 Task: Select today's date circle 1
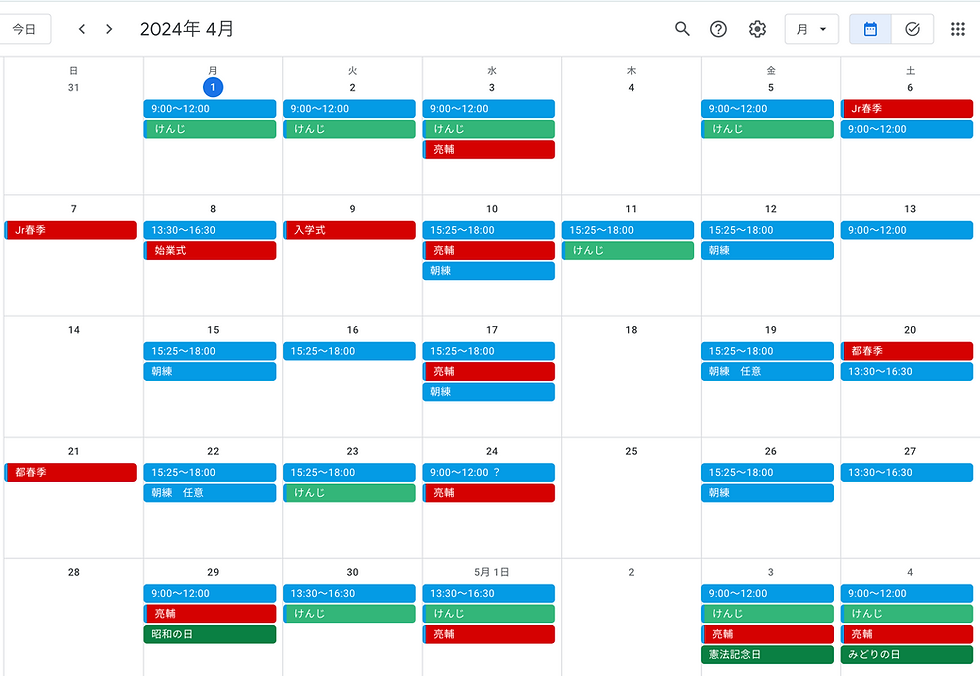point(213,87)
